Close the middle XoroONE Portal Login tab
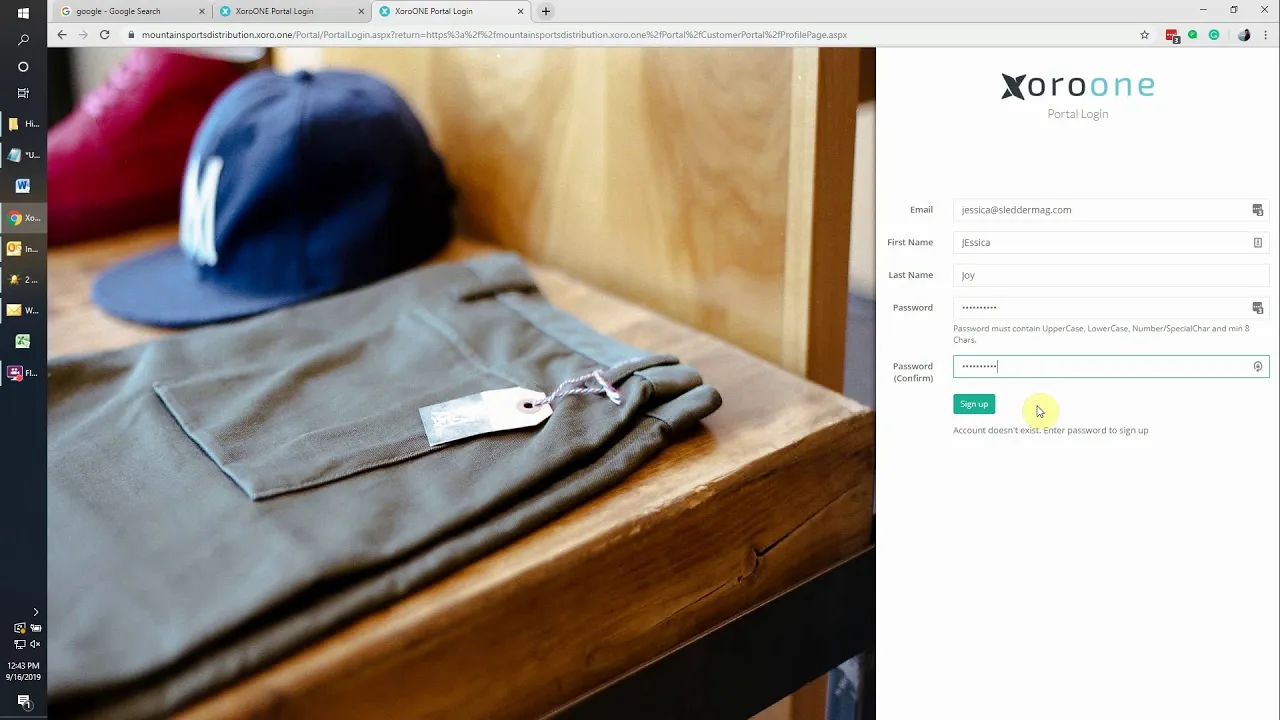The image size is (1280, 720). (x=361, y=11)
